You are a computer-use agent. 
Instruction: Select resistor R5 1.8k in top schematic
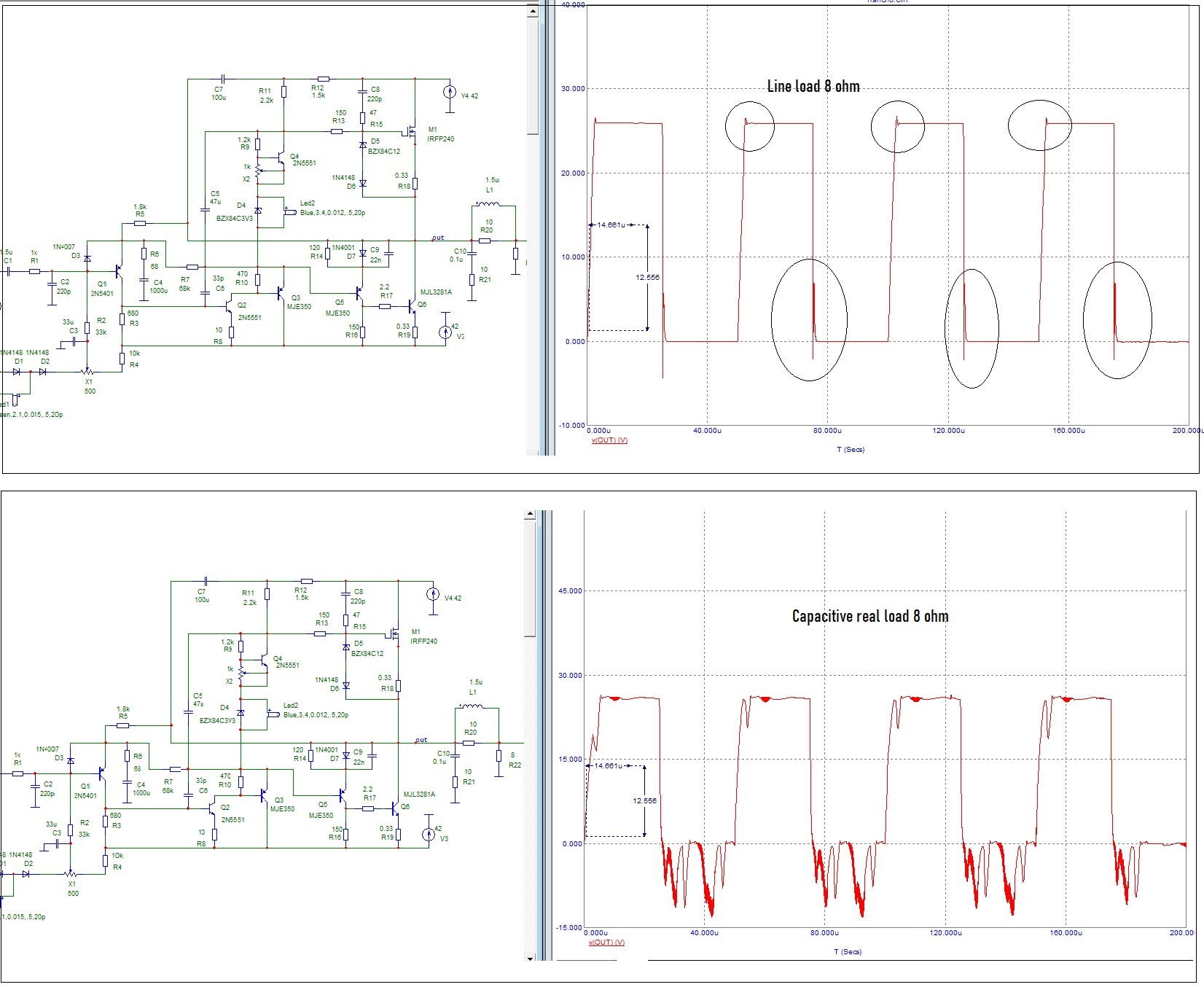140,223
